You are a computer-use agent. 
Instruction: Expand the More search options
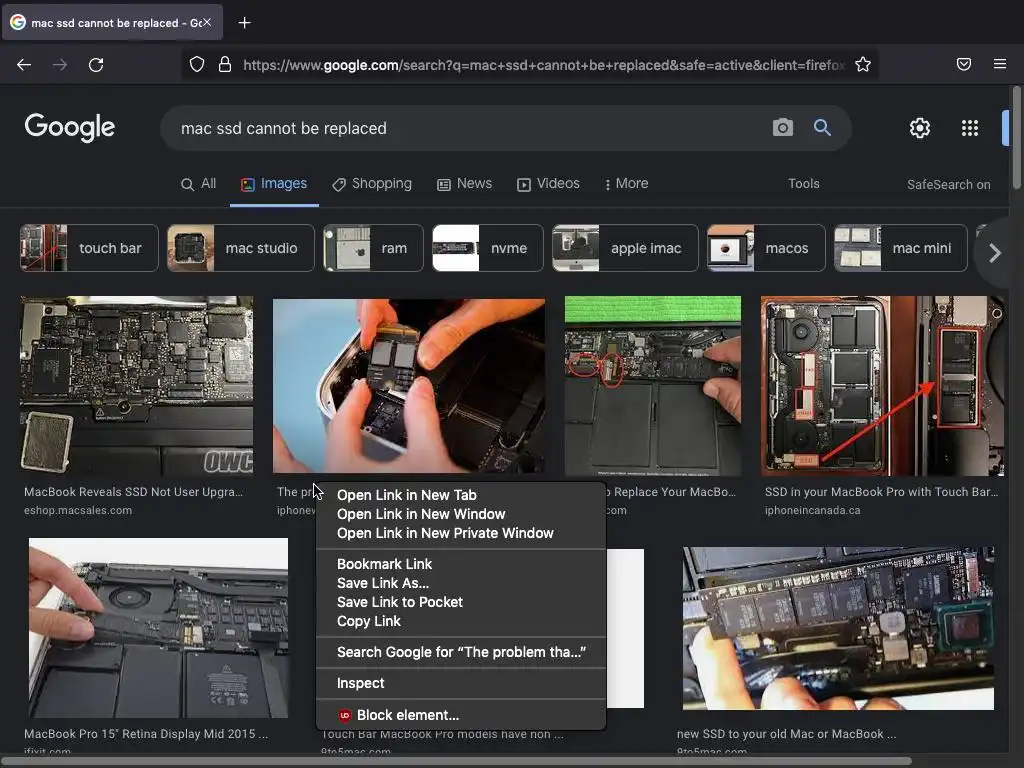click(626, 184)
